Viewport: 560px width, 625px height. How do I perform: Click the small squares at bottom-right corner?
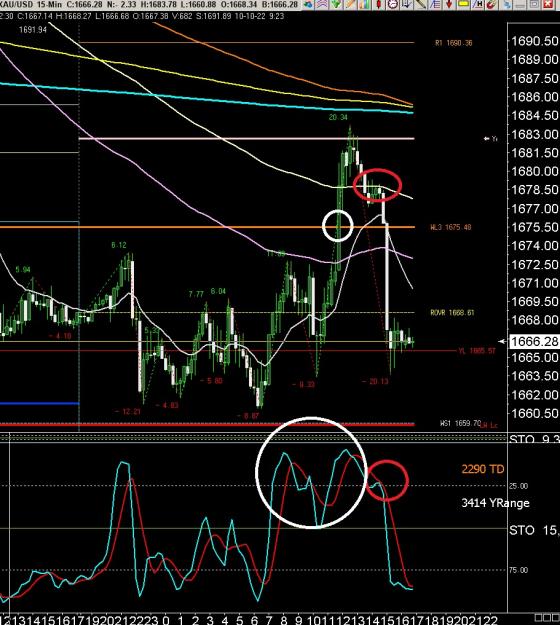[x=547, y=618]
